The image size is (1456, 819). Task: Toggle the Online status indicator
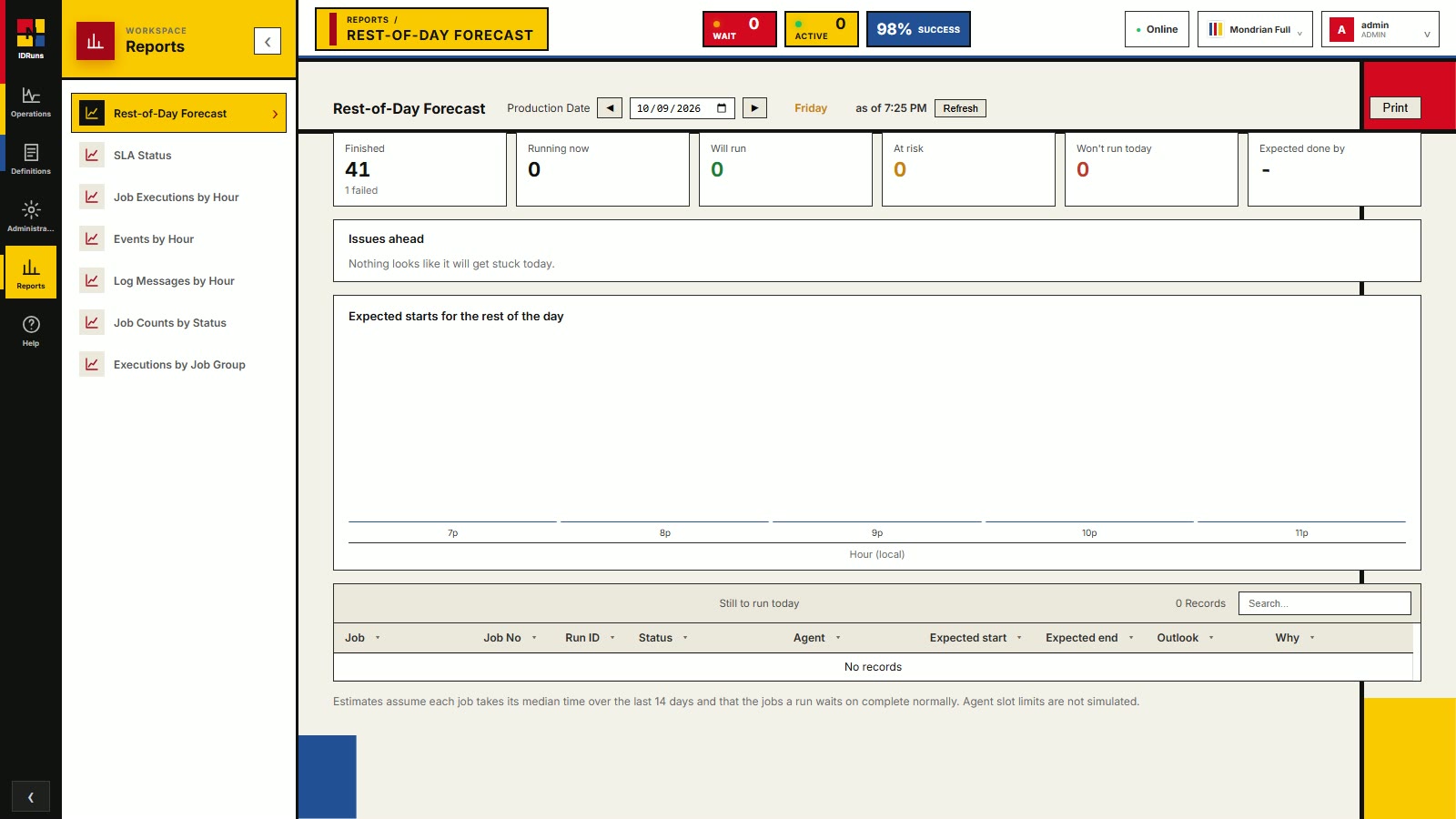[1157, 29]
